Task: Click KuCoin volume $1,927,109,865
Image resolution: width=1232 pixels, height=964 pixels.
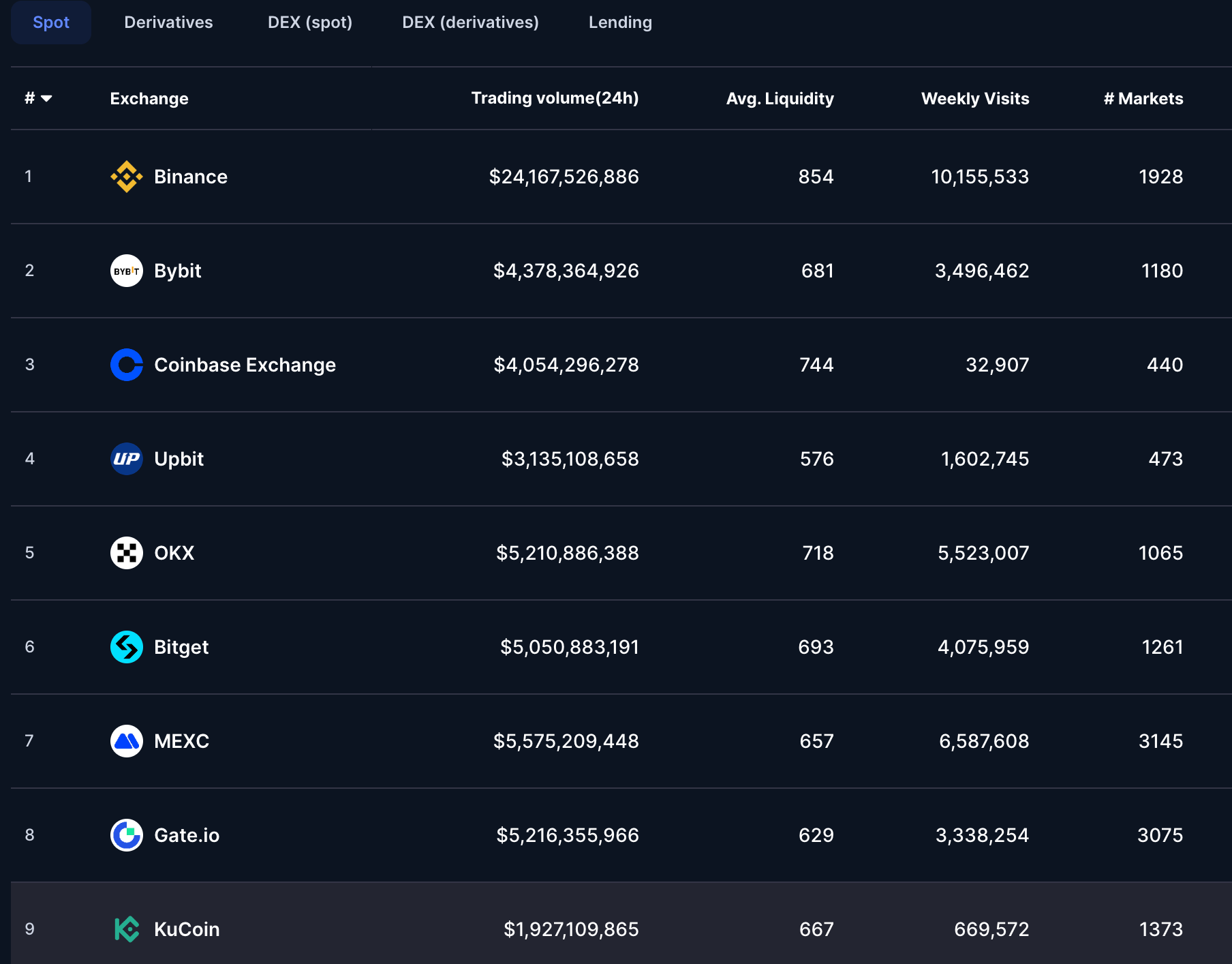Action: tap(571, 929)
